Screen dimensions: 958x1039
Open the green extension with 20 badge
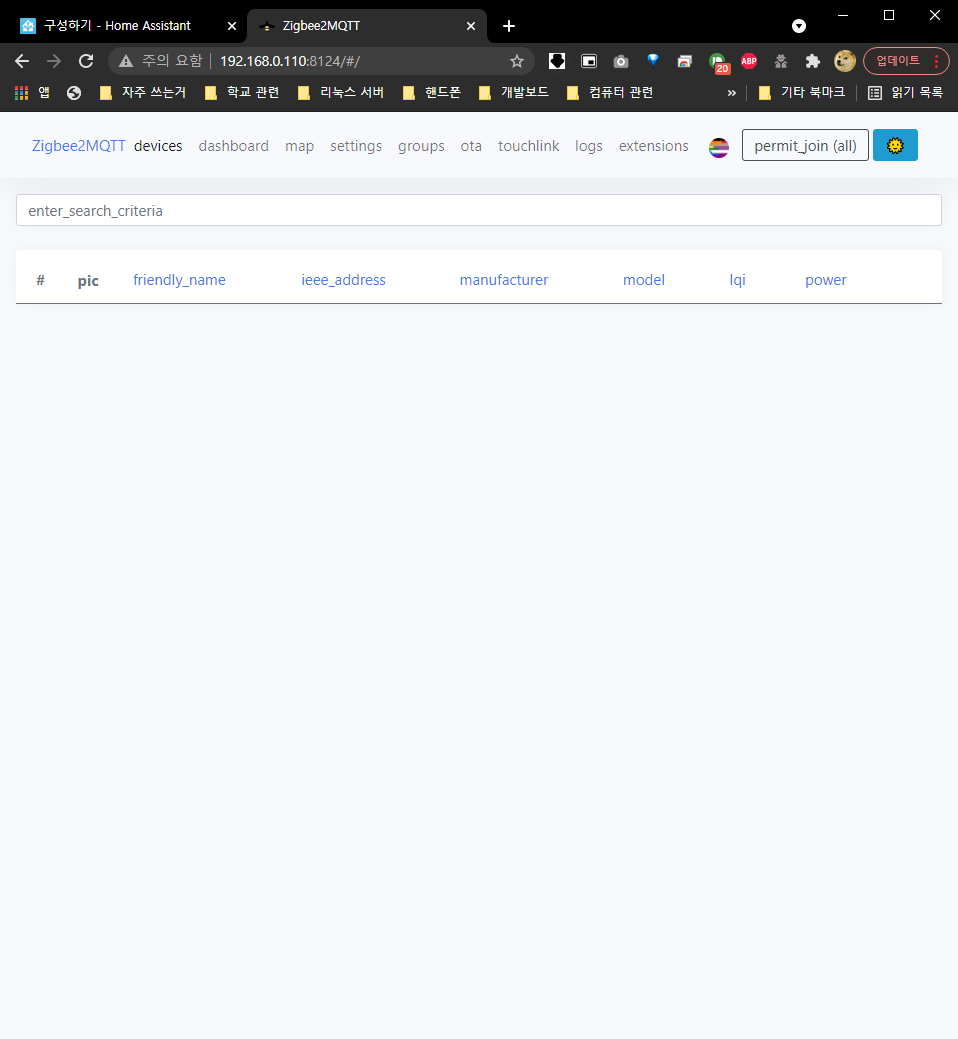(x=718, y=62)
